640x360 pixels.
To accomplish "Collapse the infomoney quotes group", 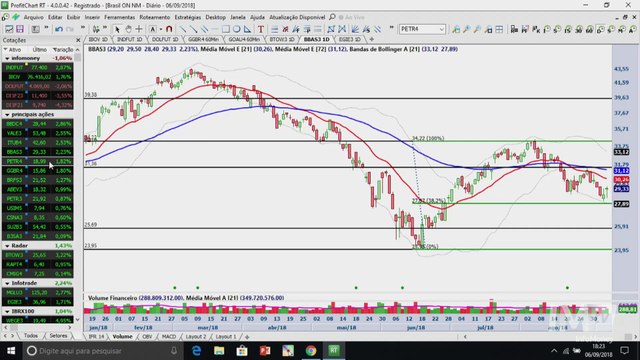I will [7, 58].
